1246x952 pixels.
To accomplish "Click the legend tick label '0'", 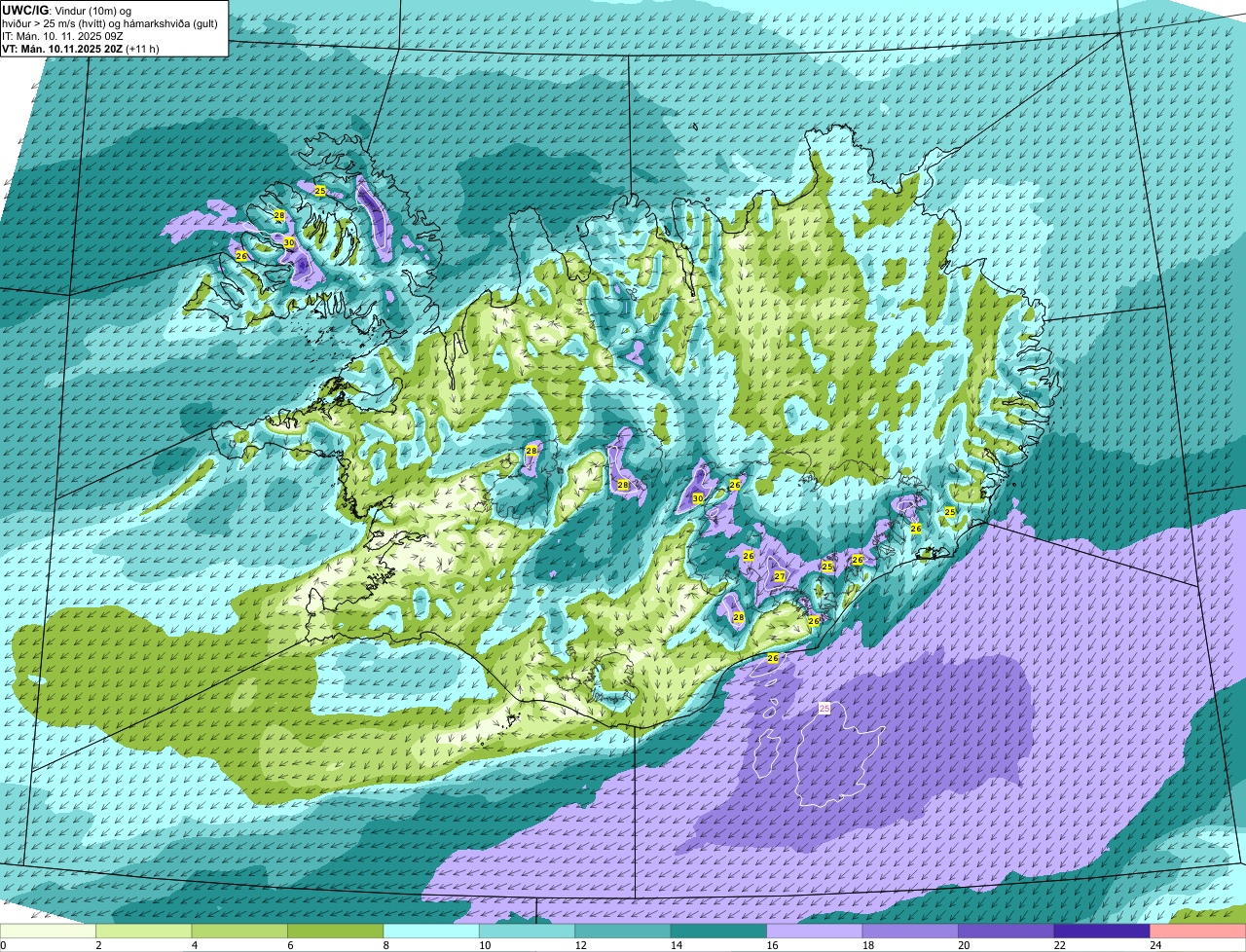I will click(x=4, y=945).
